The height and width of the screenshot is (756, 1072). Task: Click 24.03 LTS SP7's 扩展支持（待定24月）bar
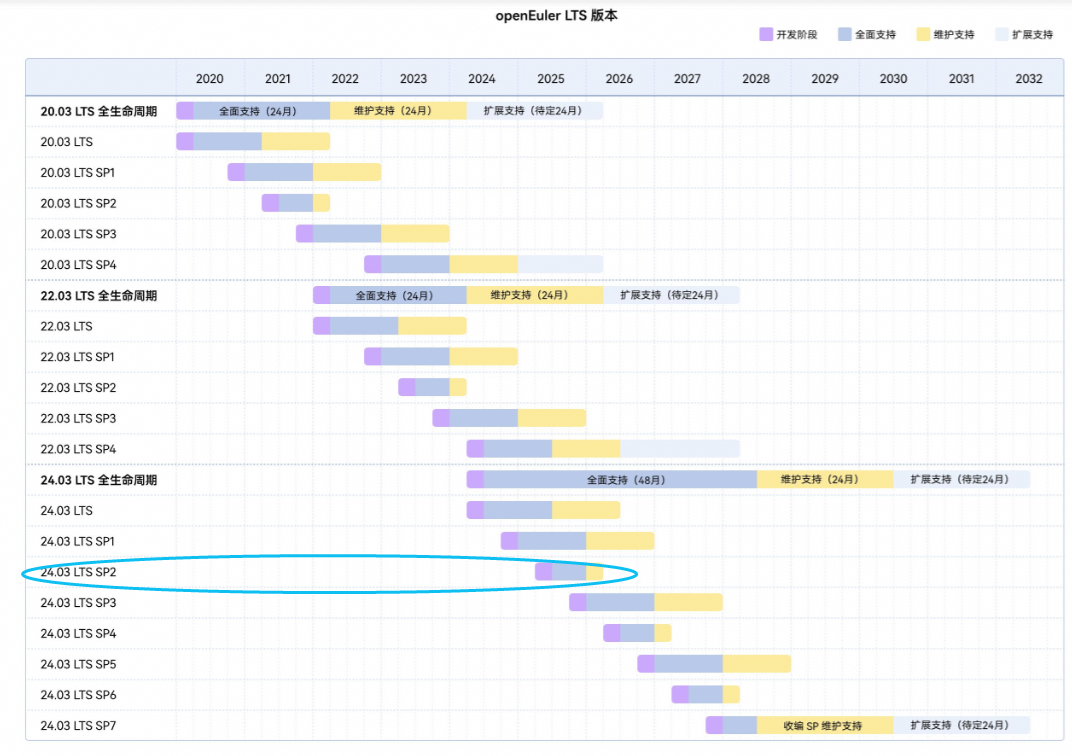[x=961, y=726]
